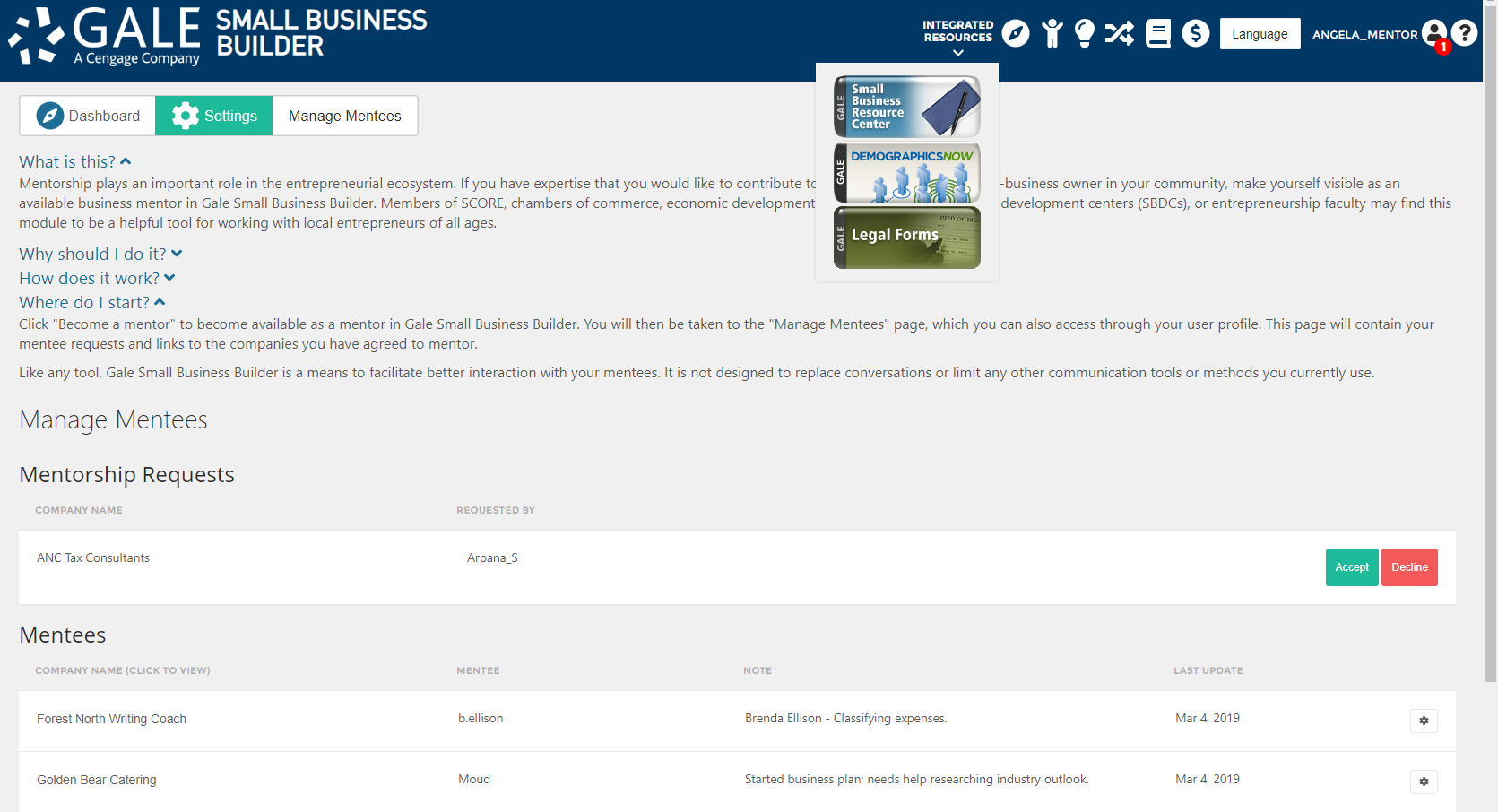1498x812 pixels.
Task: View Golden Bear Catering company
Action: coord(97,780)
